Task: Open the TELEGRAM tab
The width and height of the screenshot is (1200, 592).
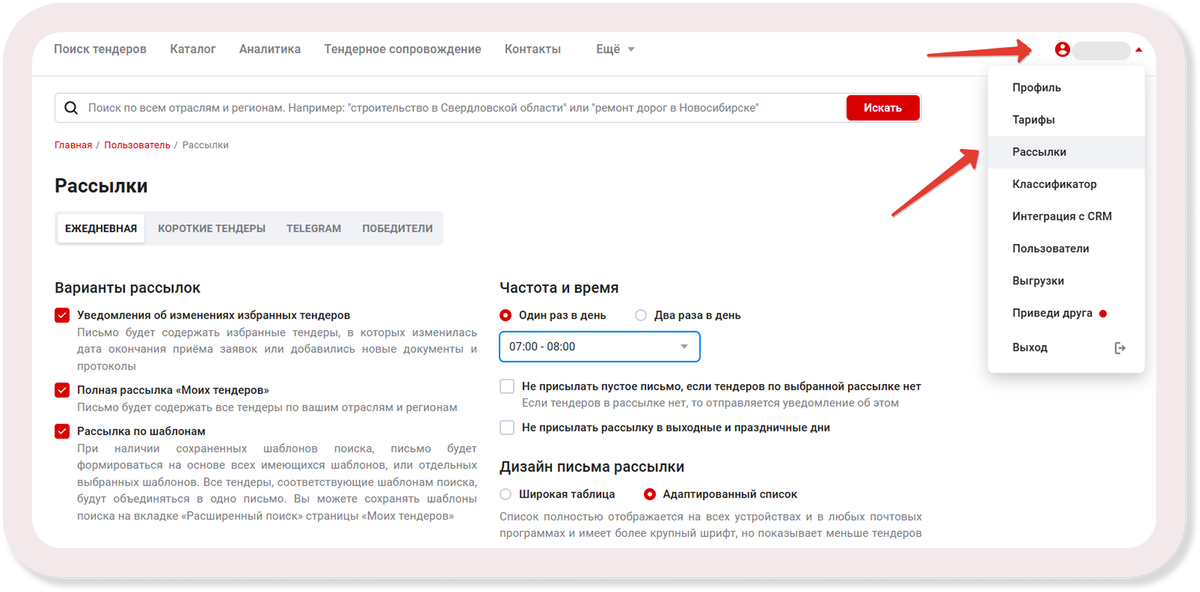Action: 314,228
